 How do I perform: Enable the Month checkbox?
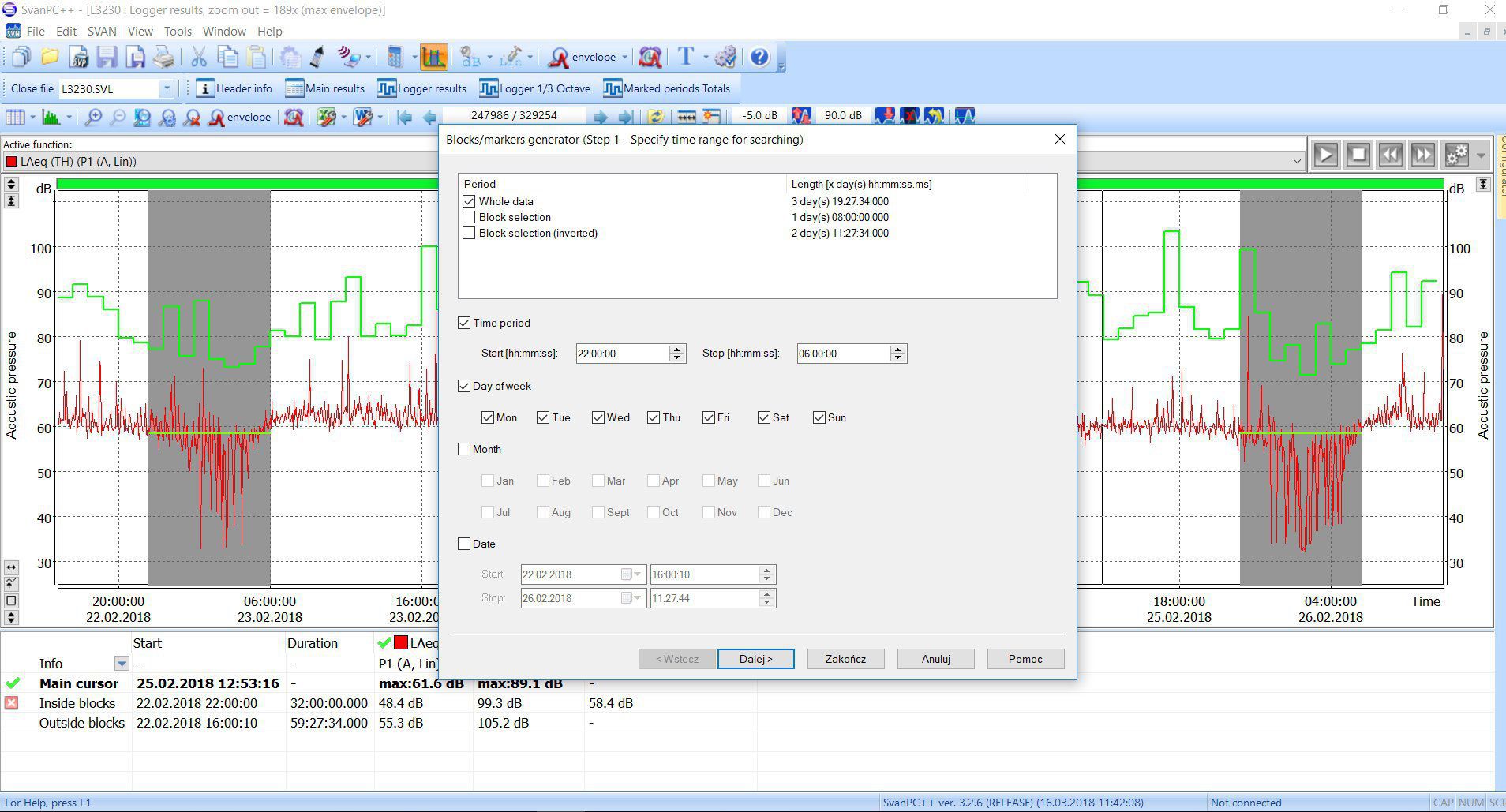tap(464, 449)
